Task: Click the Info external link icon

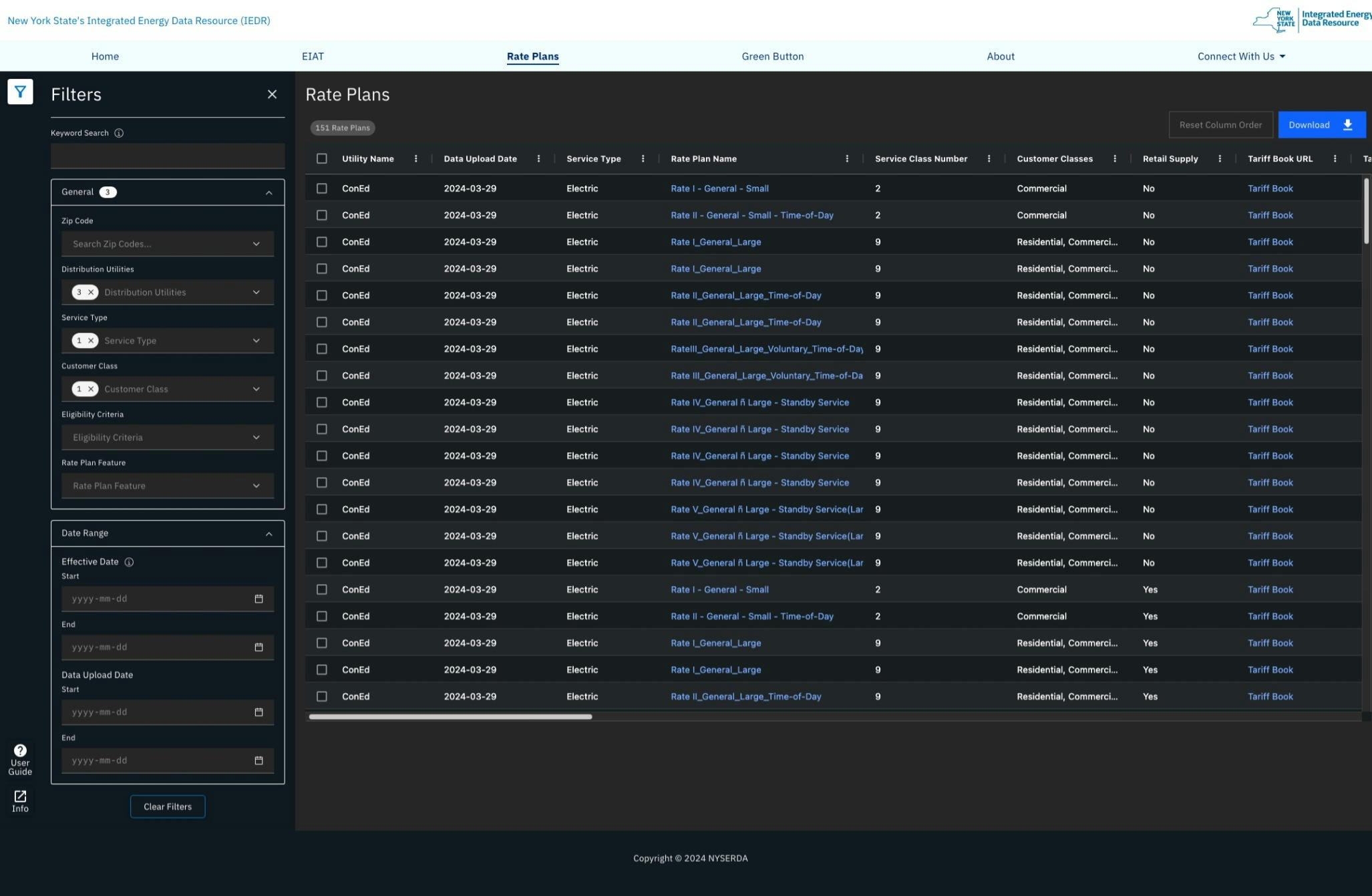Action: [20, 796]
